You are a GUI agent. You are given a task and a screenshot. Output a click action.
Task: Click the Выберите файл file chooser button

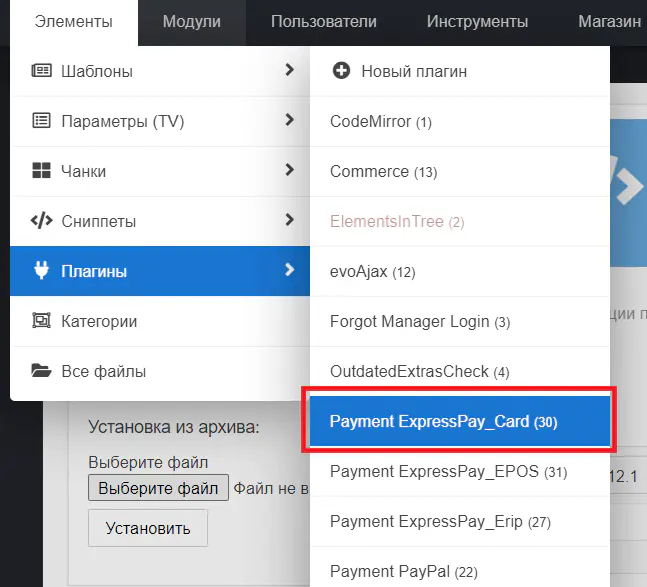point(159,489)
